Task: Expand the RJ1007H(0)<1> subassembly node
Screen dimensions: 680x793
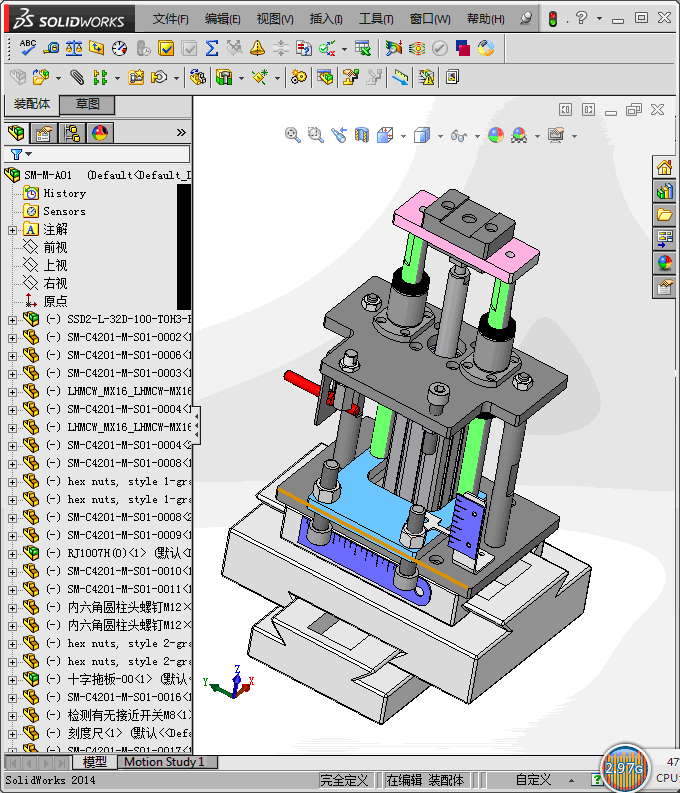Action: click(x=12, y=554)
